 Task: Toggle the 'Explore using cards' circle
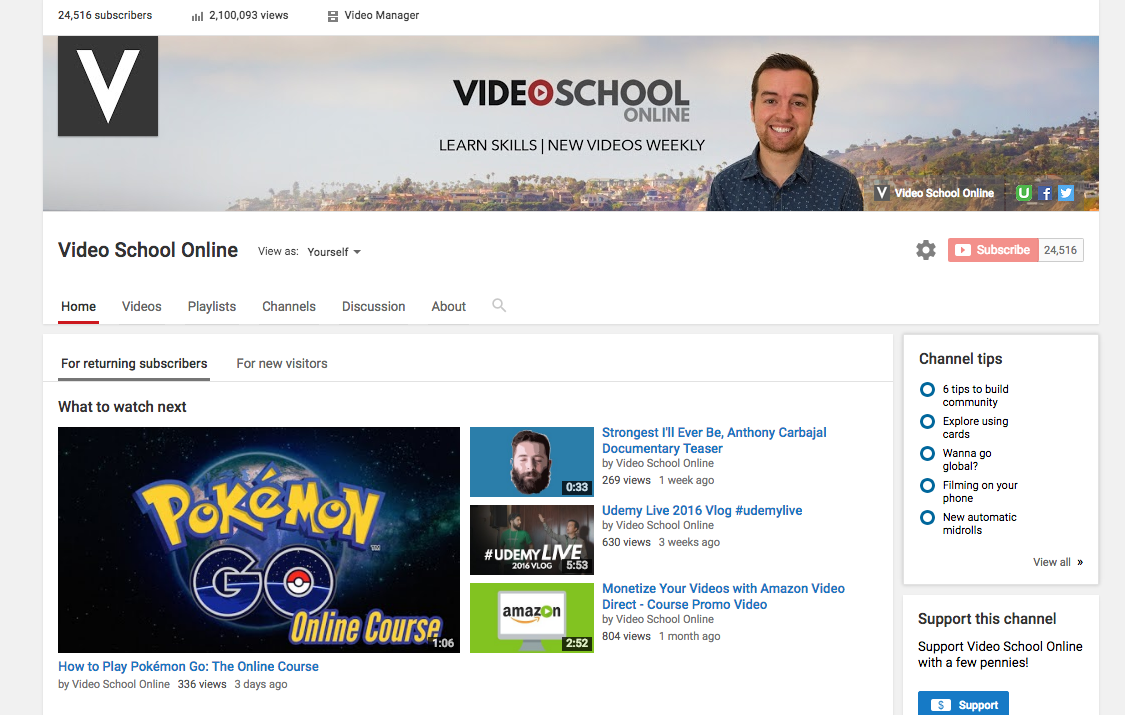(927, 422)
